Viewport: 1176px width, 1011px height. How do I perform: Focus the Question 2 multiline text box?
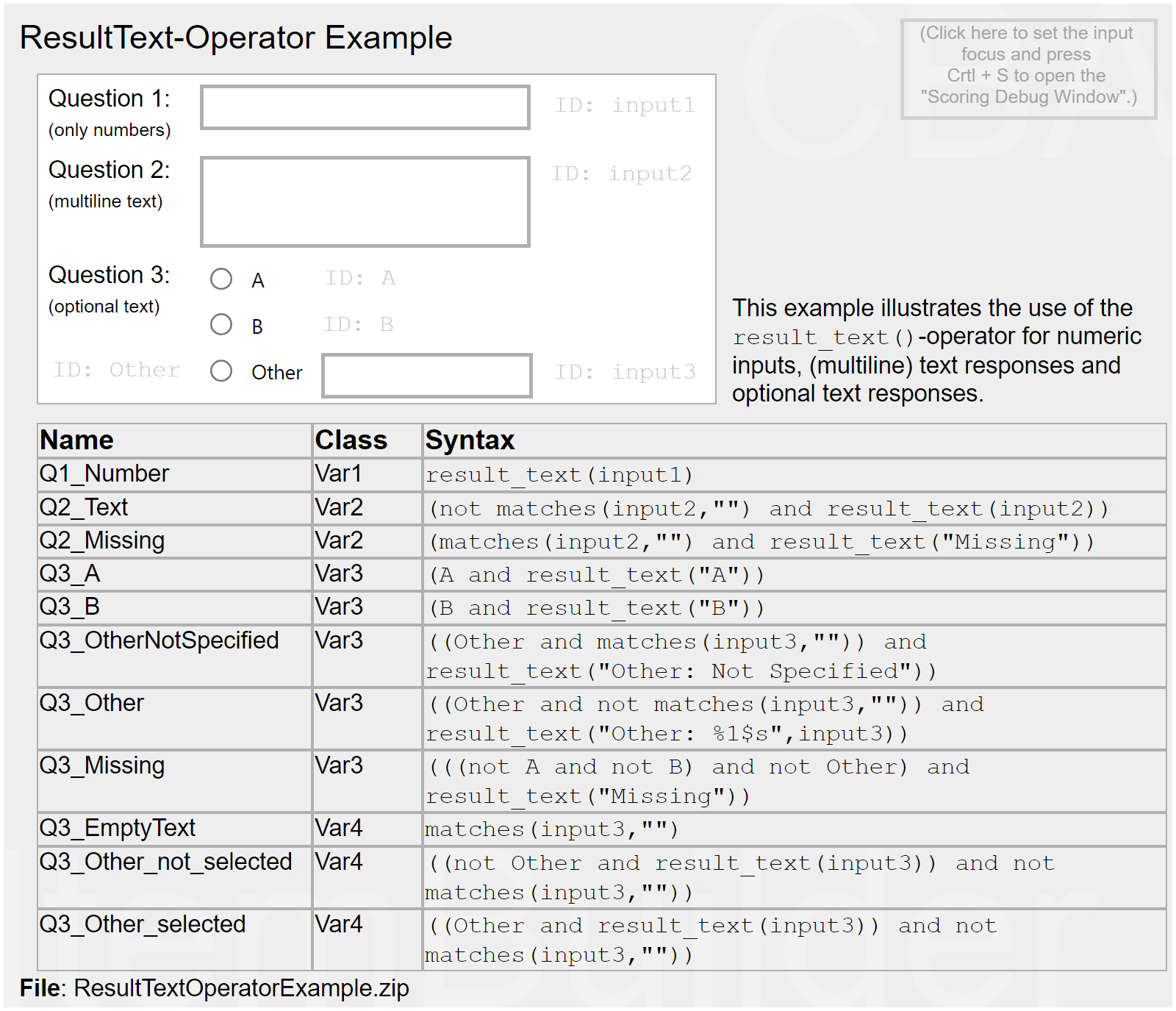[365, 201]
